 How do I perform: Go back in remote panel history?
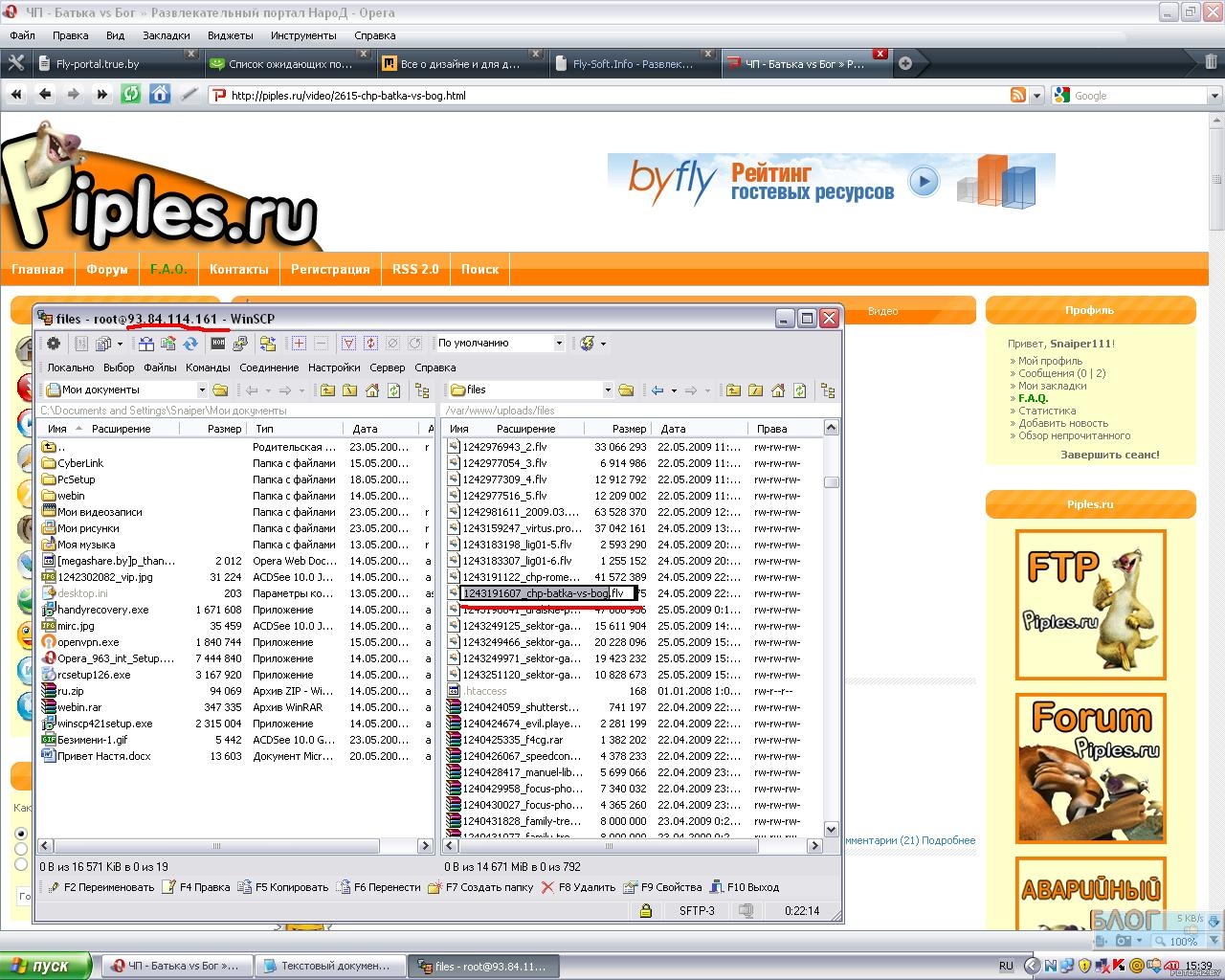pos(657,390)
